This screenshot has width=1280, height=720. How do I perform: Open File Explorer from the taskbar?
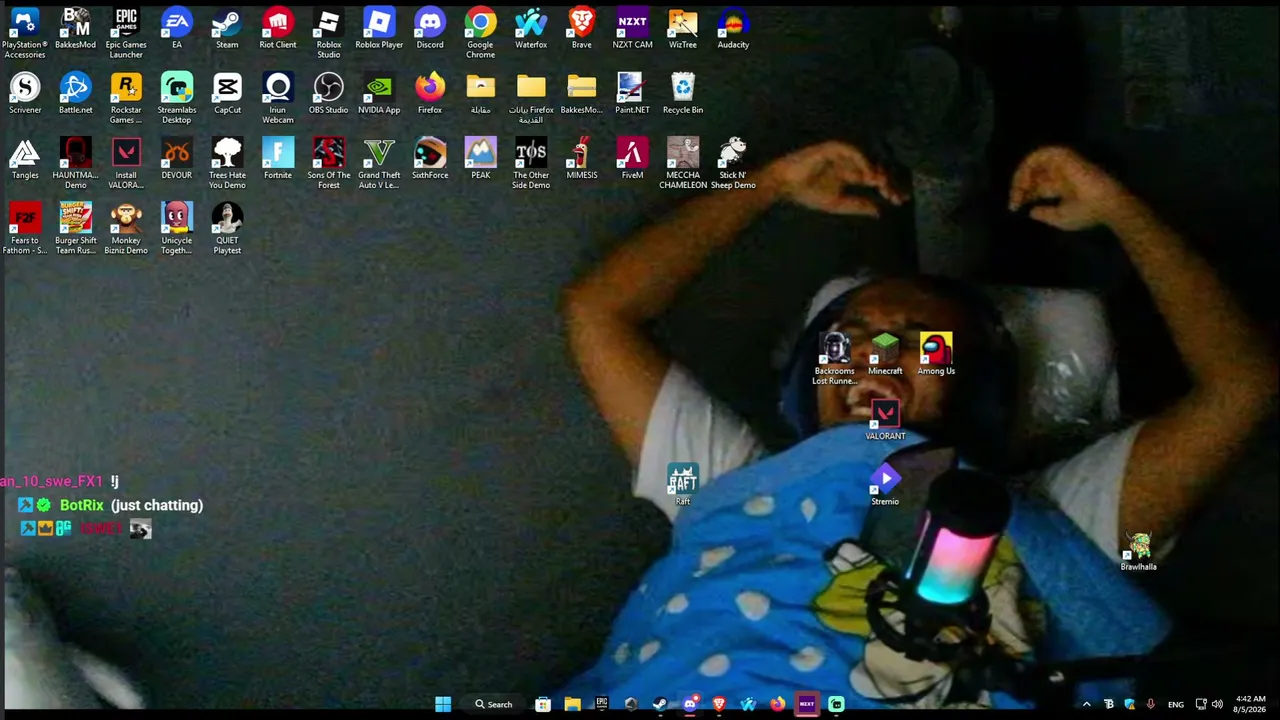point(572,704)
